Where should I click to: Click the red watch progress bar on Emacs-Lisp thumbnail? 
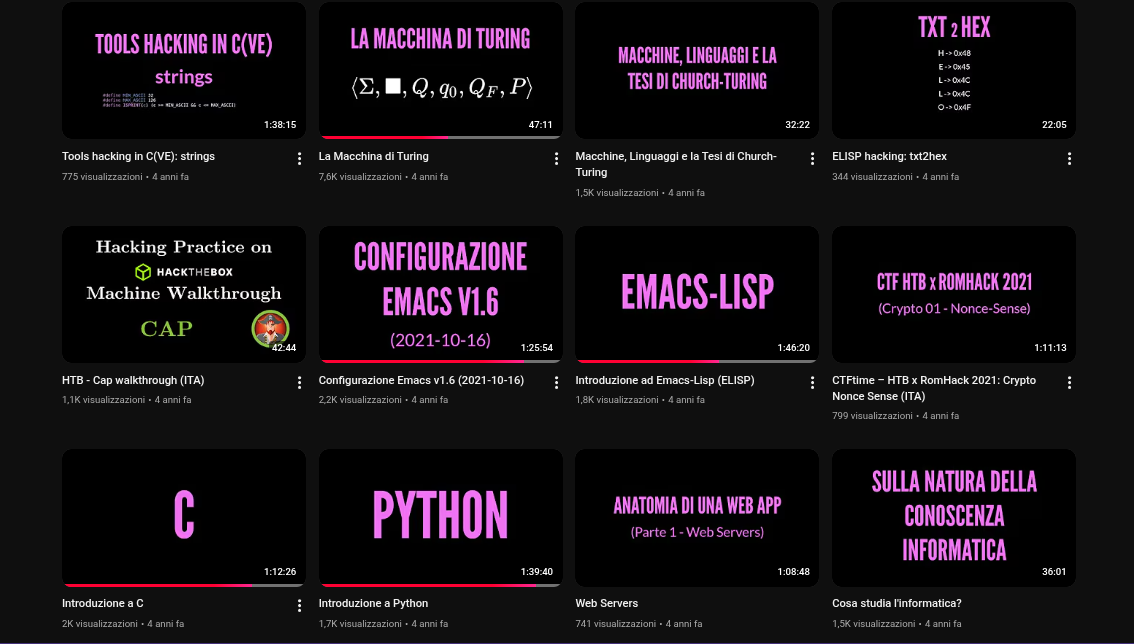click(647, 361)
